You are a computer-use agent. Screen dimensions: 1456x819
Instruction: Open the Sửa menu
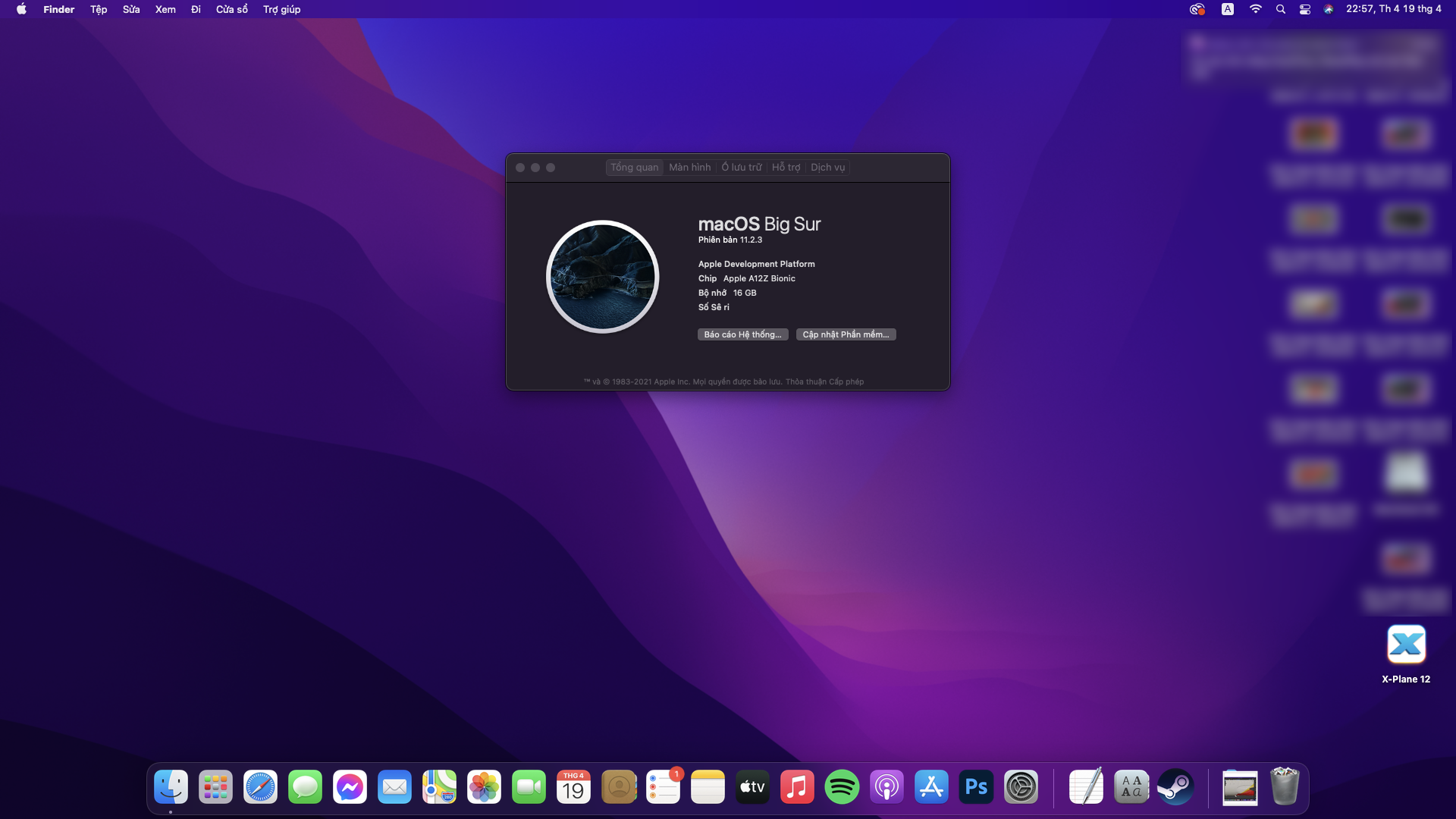pyautogui.click(x=131, y=9)
